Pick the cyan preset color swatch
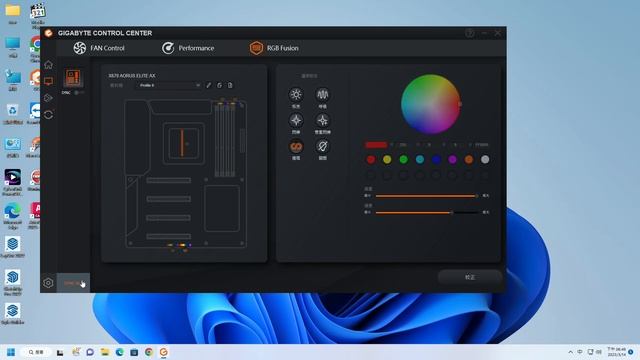This screenshot has width=640, height=360. 420,160
